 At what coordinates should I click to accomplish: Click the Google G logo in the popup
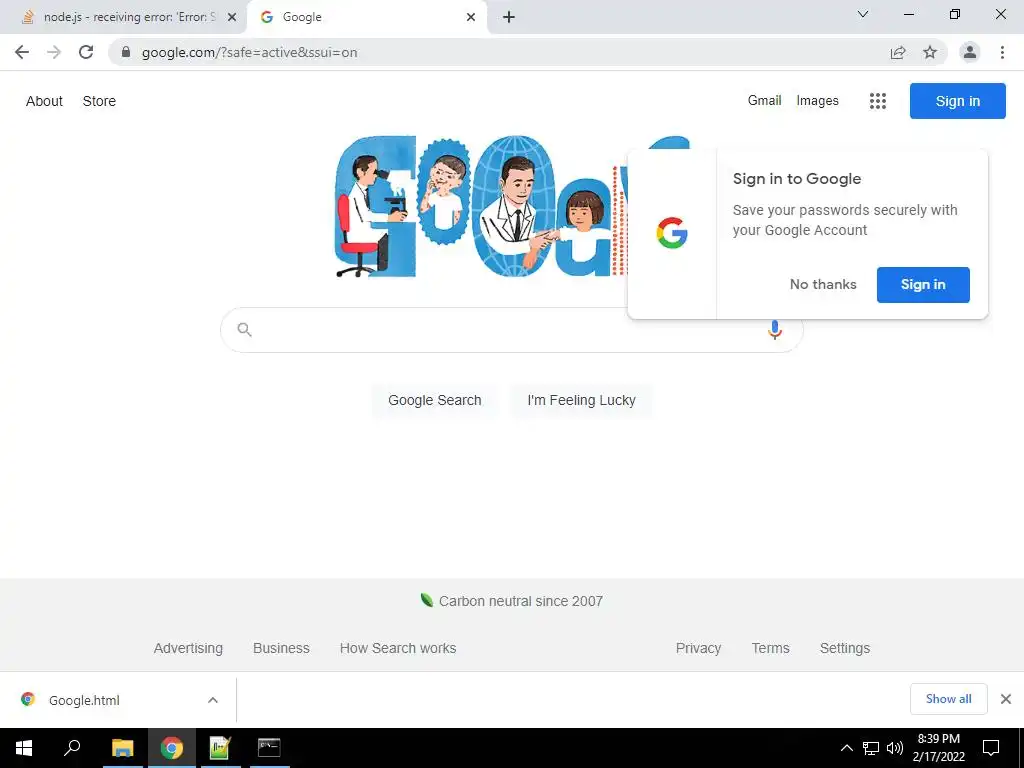[672, 233]
